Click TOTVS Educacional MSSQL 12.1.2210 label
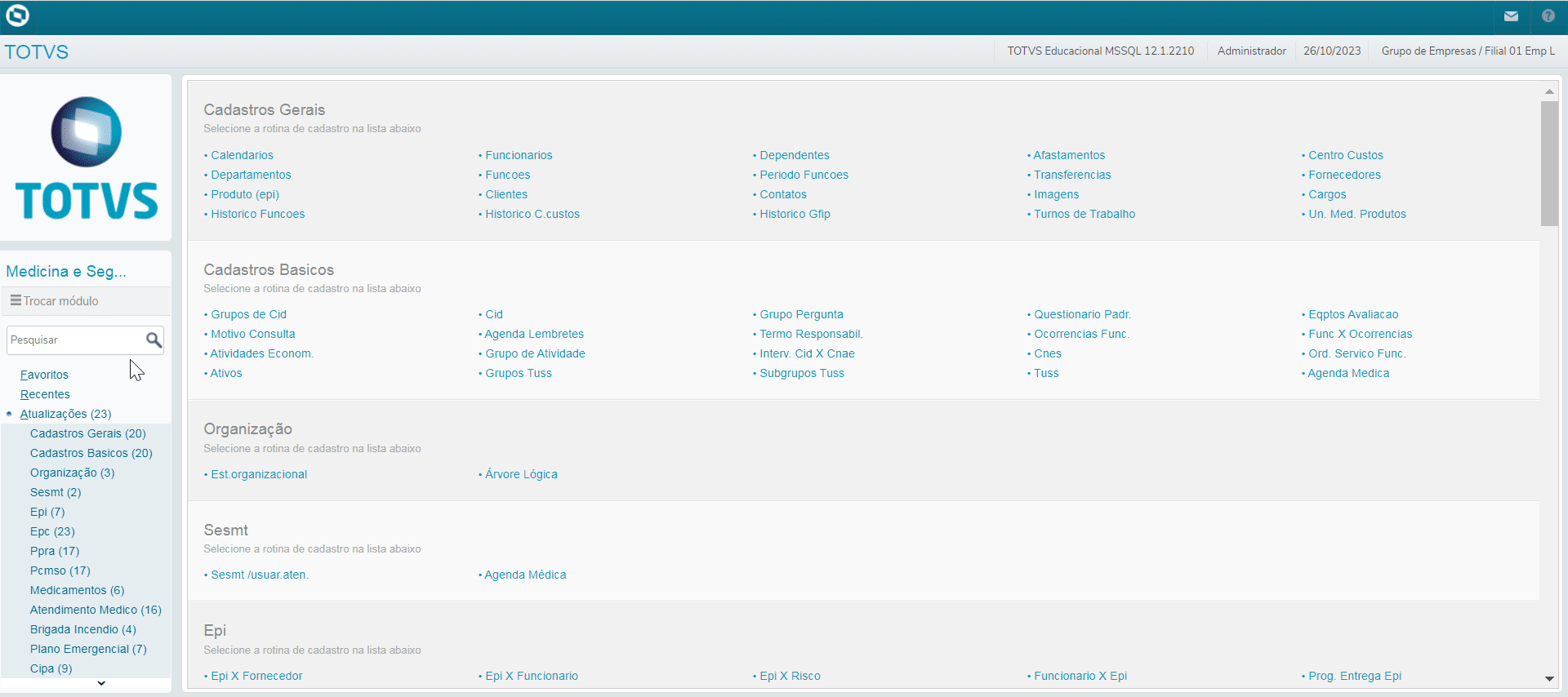The height and width of the screenshot is (697, 1568). pyautogui.click(x=1100, y=51)
